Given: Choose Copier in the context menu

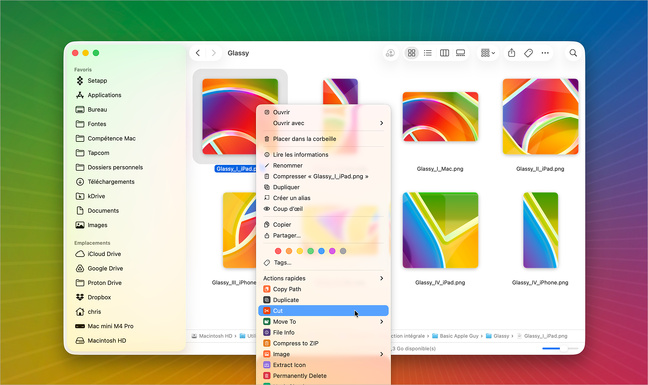Looking at the screenshot, I should (323, 225).
